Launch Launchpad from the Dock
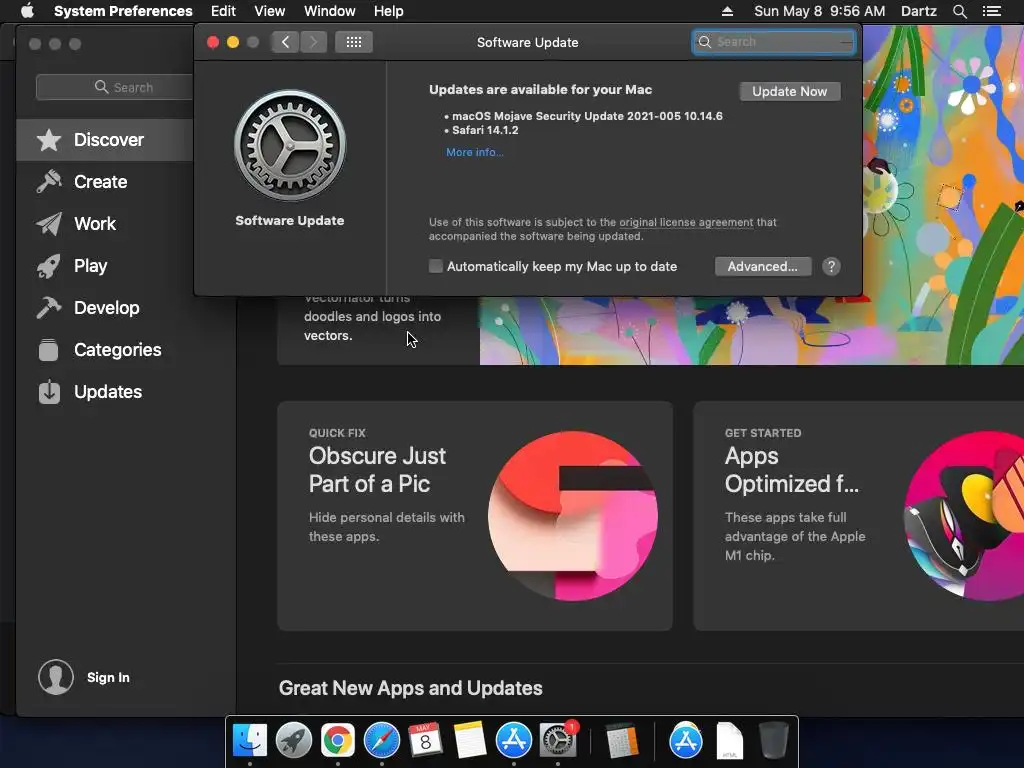Image resolution: width=1024 pixels, height=768 pixels. point(294,741)
